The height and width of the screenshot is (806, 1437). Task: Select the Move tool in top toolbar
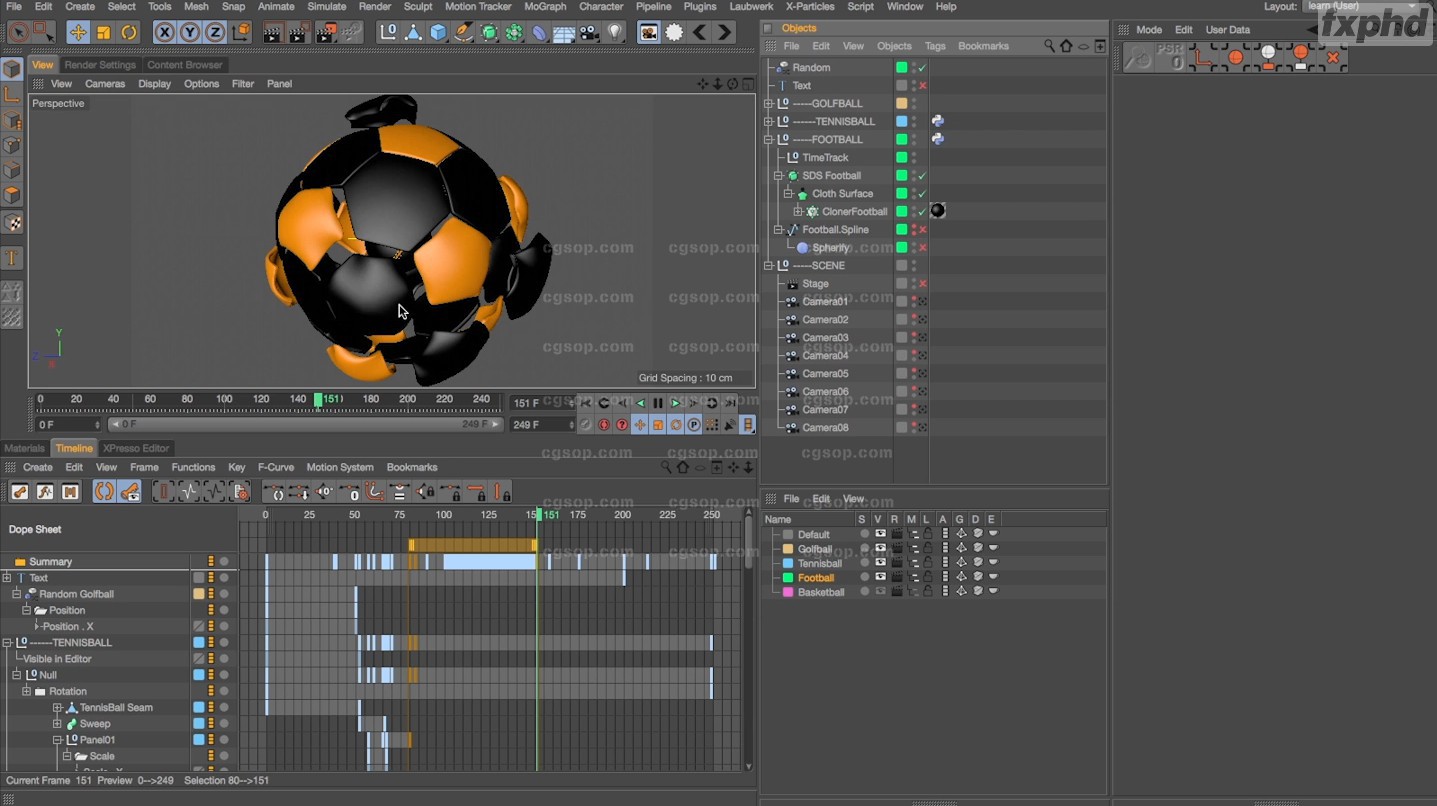click(77, 32)
